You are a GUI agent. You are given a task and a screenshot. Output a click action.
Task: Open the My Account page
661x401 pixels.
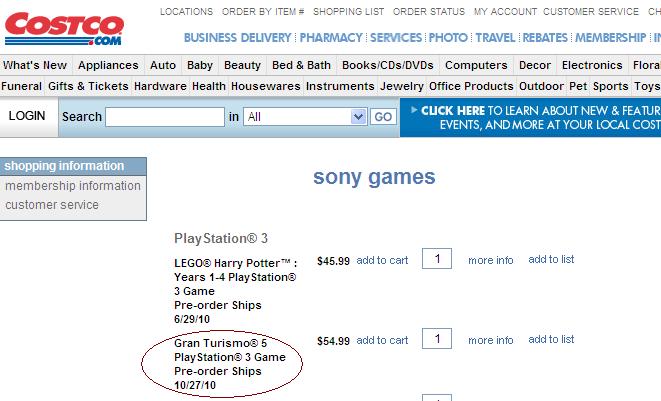pyautogui.click(x=506, y=12)
